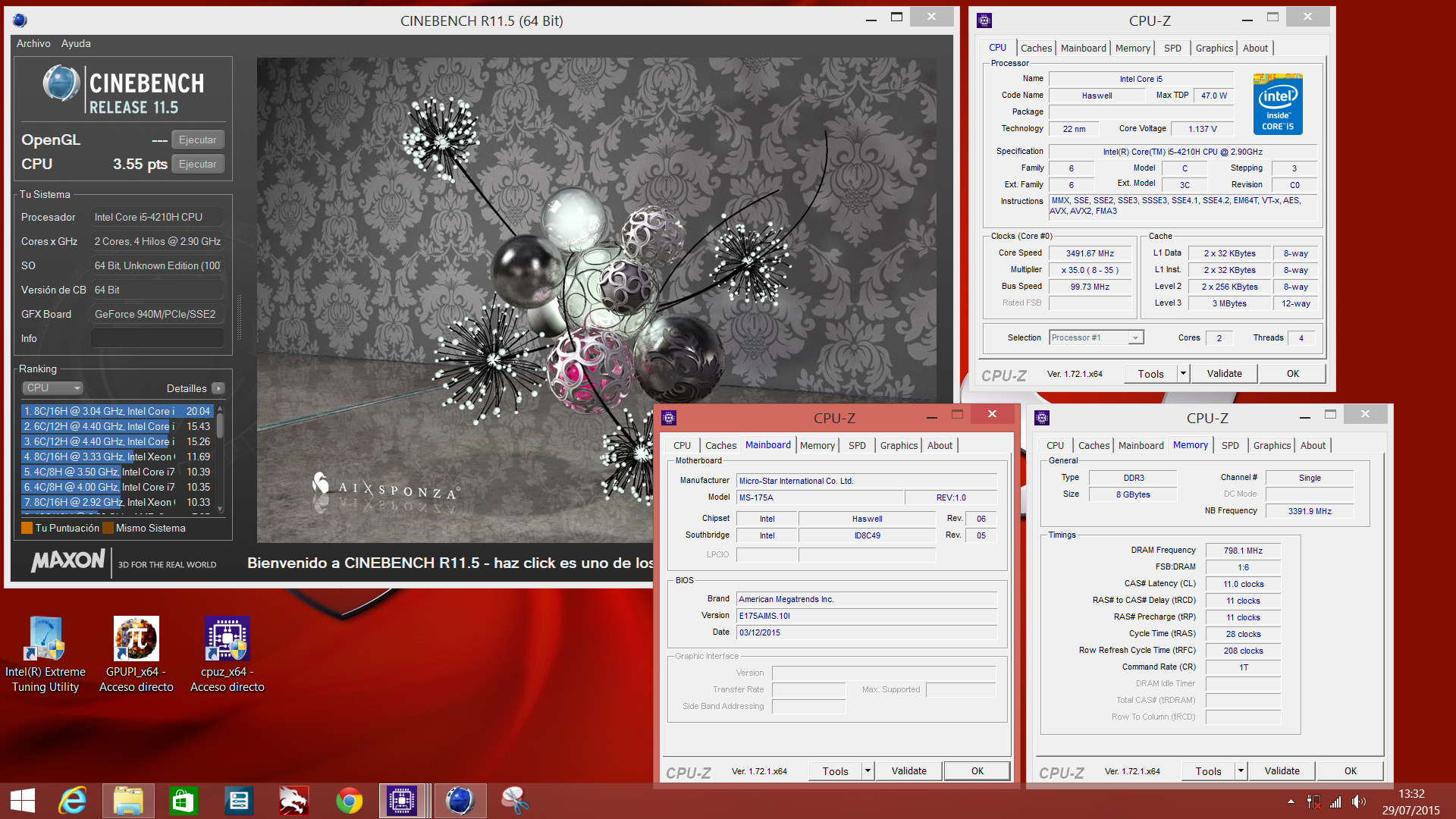Click Validate in top CPU-Z window
The width and height of the screenshot is (1456, 819).
point(1224,373)
